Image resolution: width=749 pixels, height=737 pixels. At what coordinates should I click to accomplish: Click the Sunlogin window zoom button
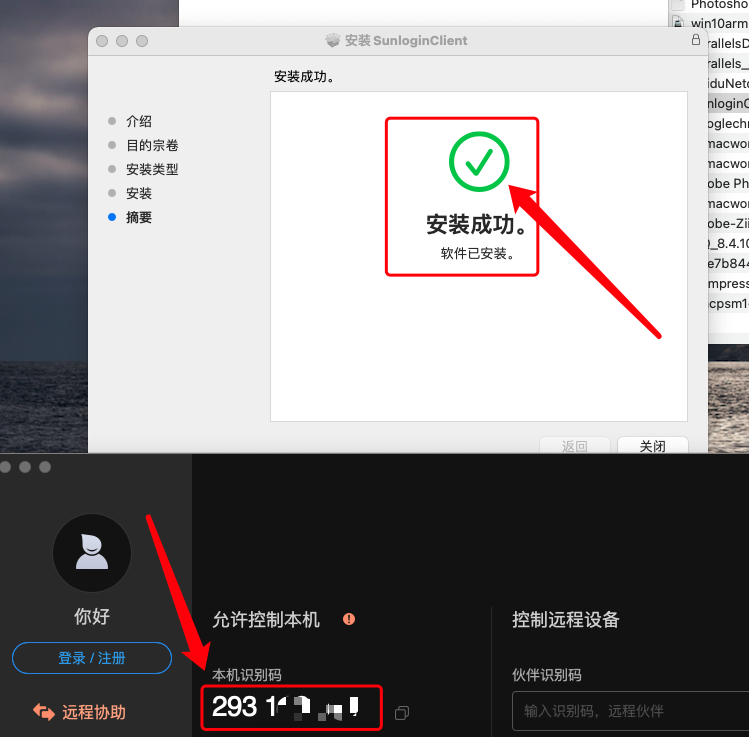coord(45,467)
